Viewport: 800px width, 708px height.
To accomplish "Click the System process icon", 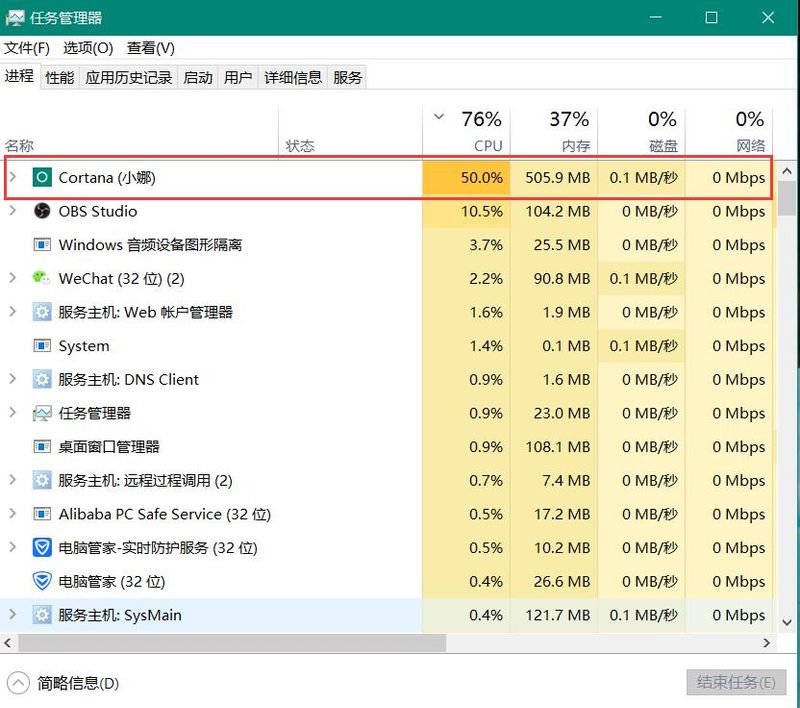I will pos(42,346).
